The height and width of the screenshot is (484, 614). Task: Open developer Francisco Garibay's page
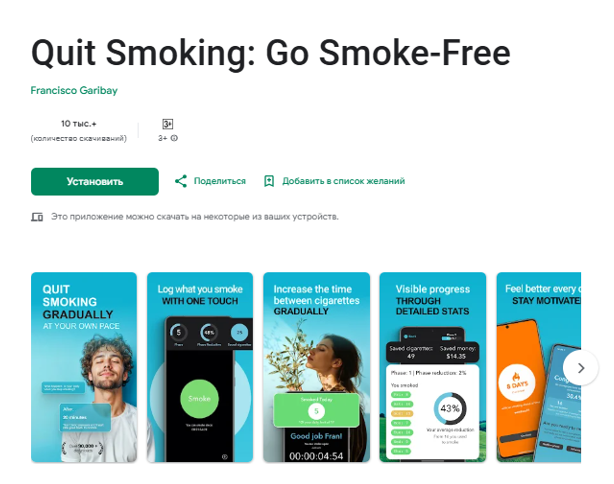coord(74,90)
